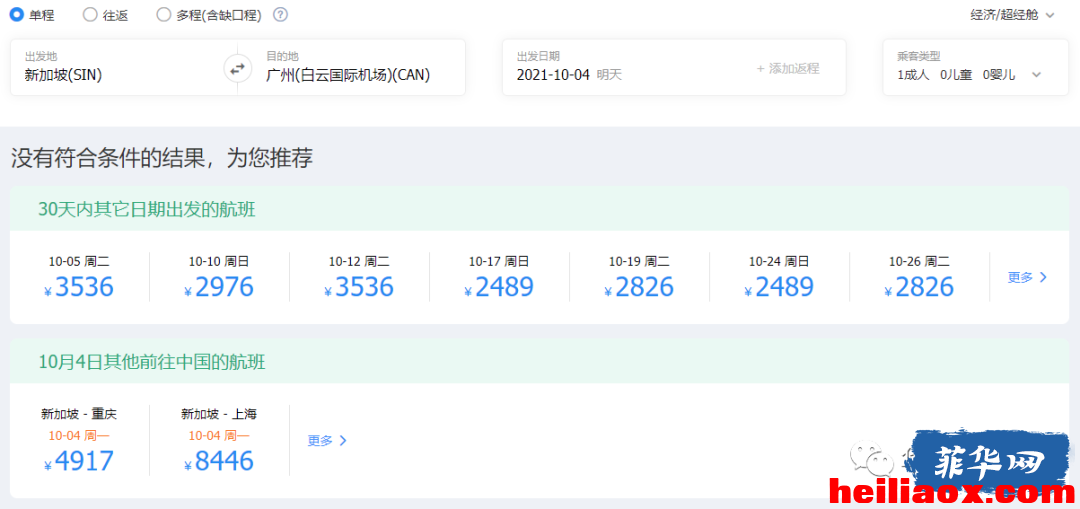Select the 新加坡 - 重庆 flight ¥4917

tap(79, 440)
